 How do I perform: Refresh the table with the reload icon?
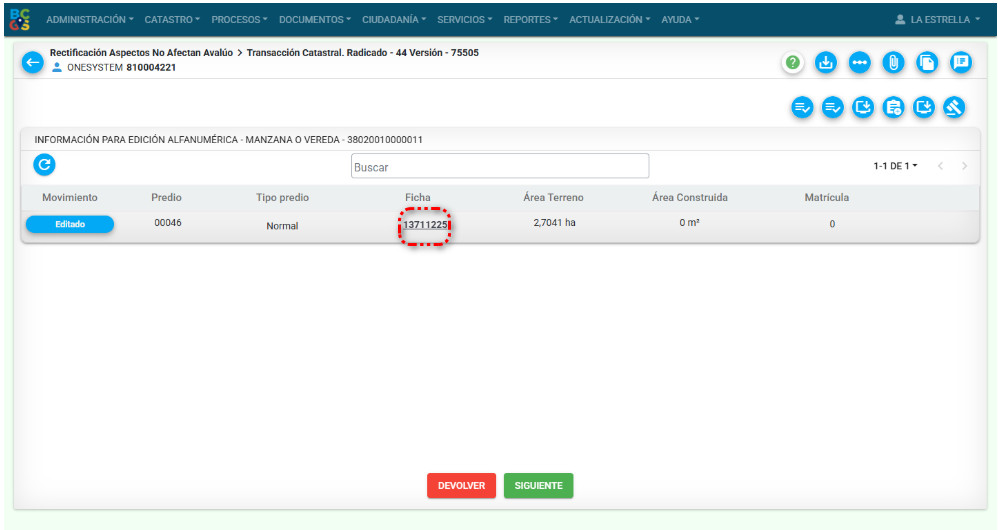coord(44,165)
